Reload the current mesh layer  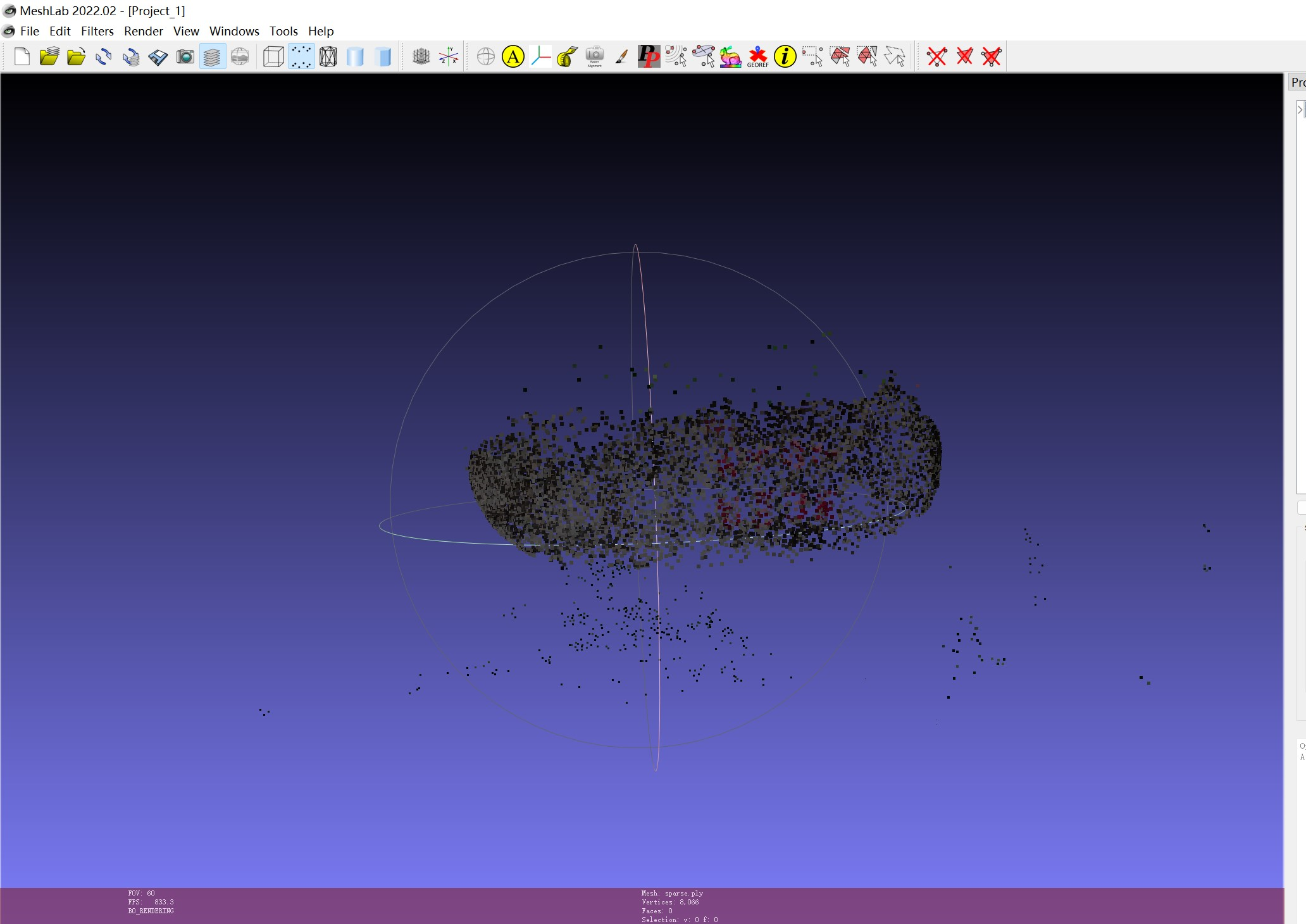pyautogui.click(x=103, y=56)
